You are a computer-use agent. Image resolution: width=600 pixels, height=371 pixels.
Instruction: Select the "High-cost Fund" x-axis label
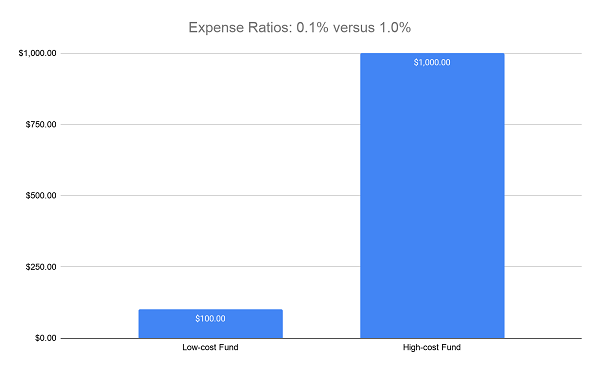tap(432, 347)
